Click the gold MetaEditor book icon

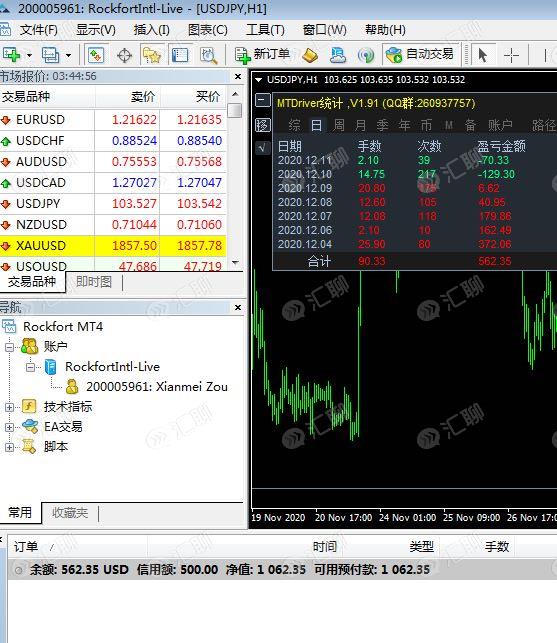[x=310, y=55]
